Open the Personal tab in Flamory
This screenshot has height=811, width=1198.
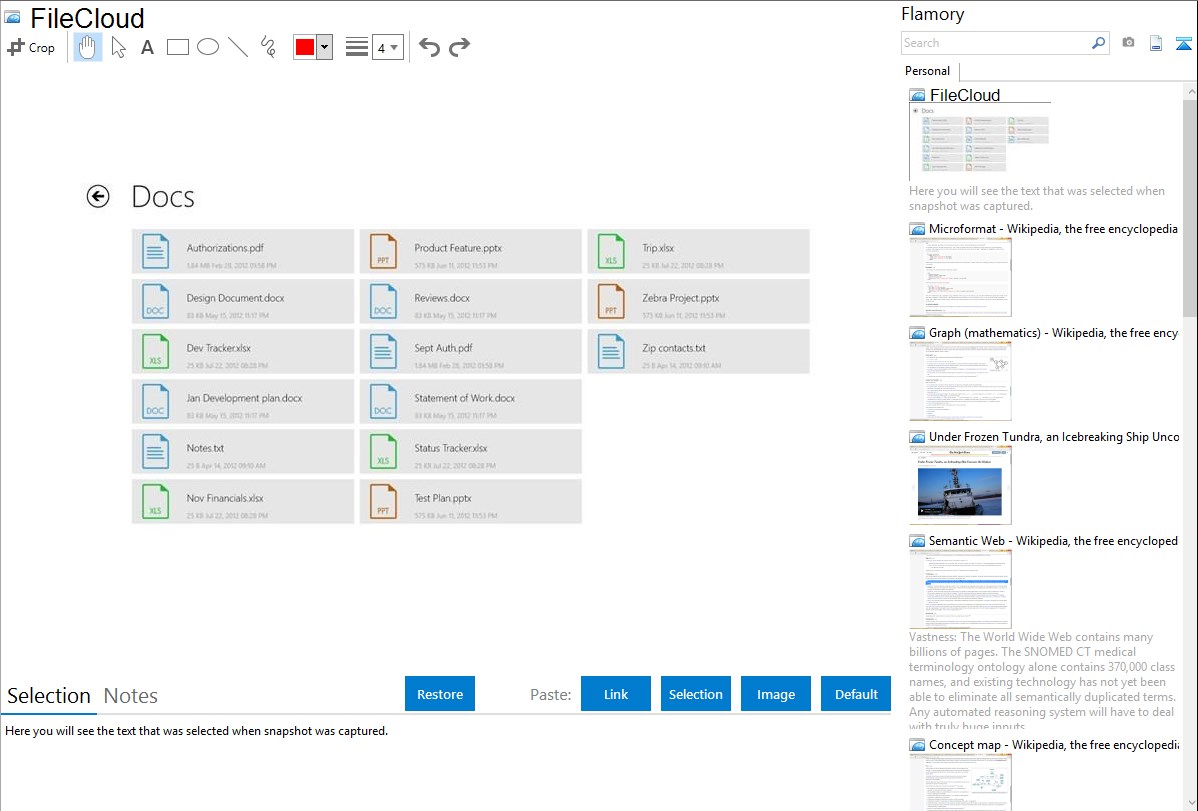click(x=928, y=71)
